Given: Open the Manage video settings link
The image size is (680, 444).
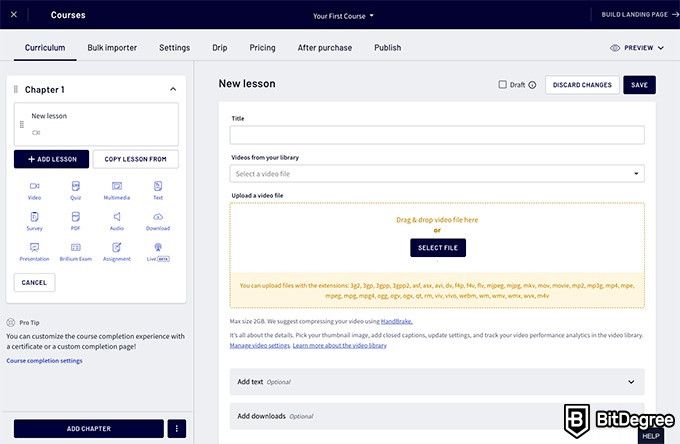Looking at the screenshot, I should 260,346.
